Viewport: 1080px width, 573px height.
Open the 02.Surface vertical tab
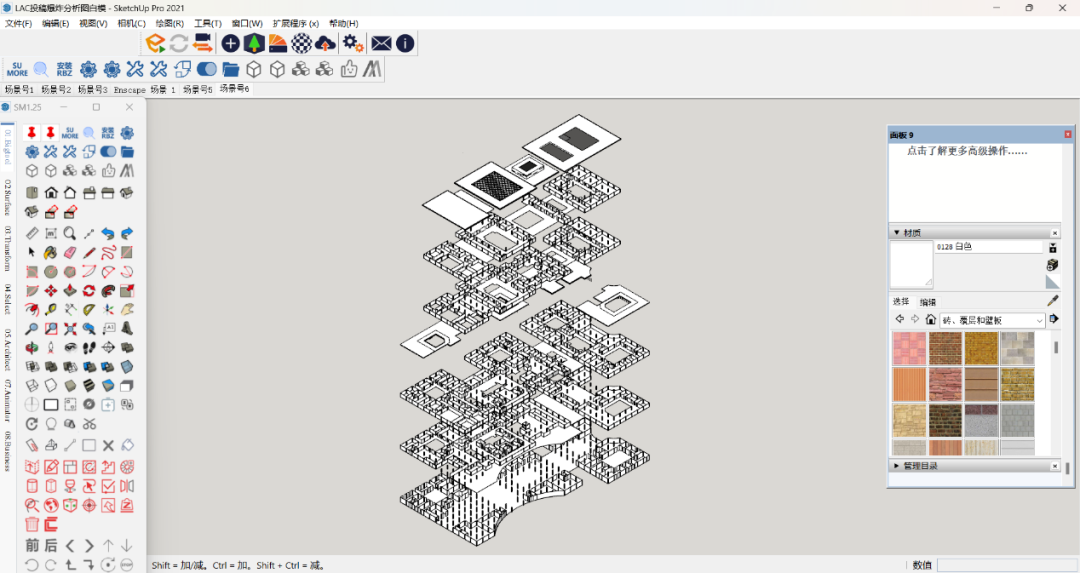(8, 198)
